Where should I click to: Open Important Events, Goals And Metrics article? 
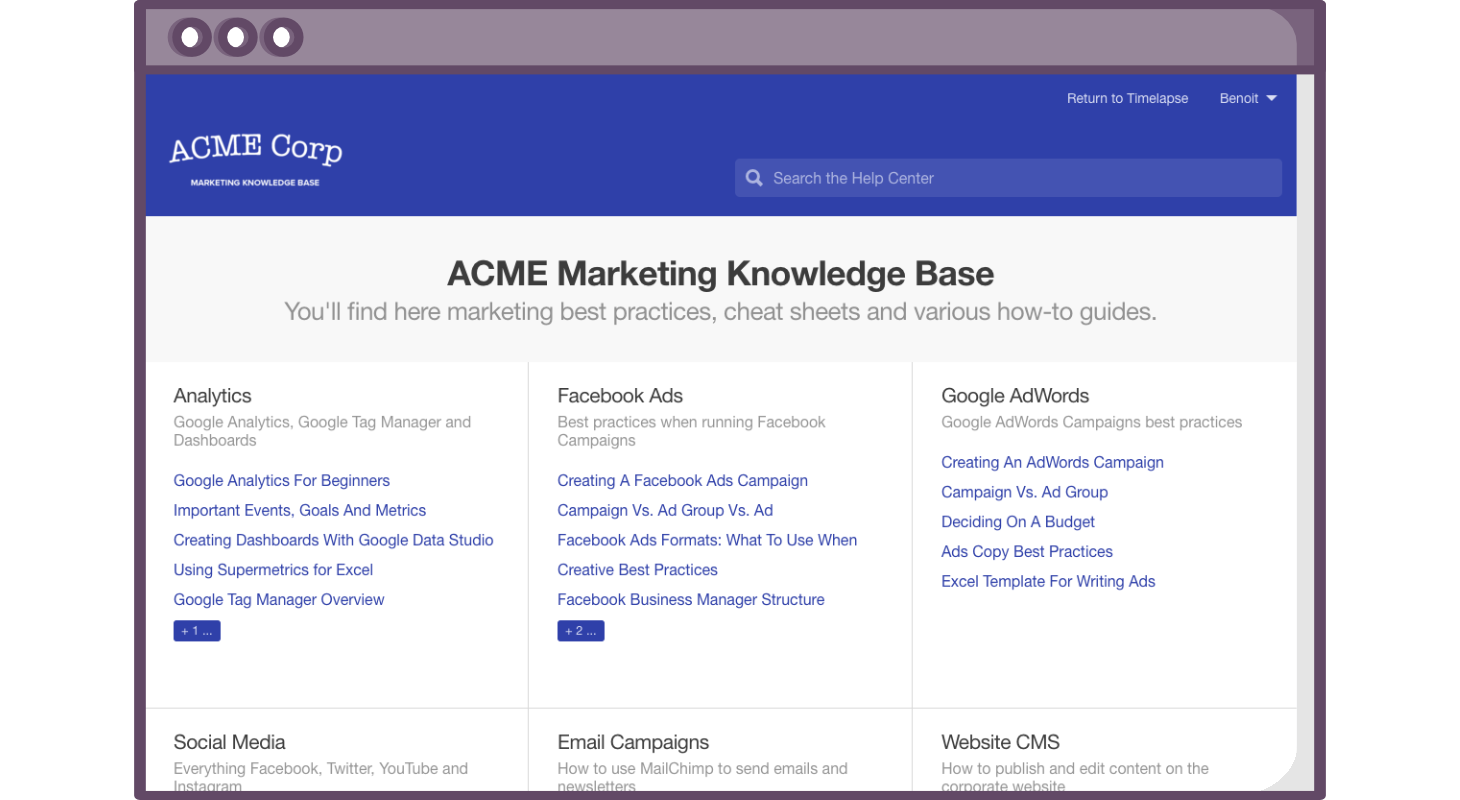coord(299,511)
